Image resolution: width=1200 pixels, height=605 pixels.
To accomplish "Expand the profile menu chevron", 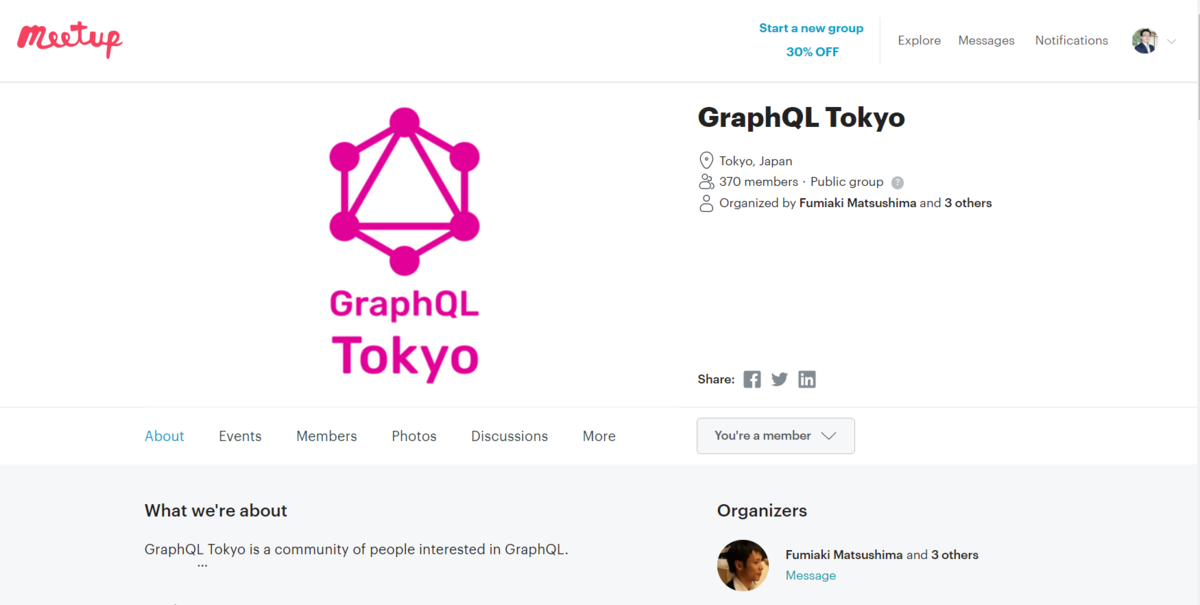I will coord(1172,40).
